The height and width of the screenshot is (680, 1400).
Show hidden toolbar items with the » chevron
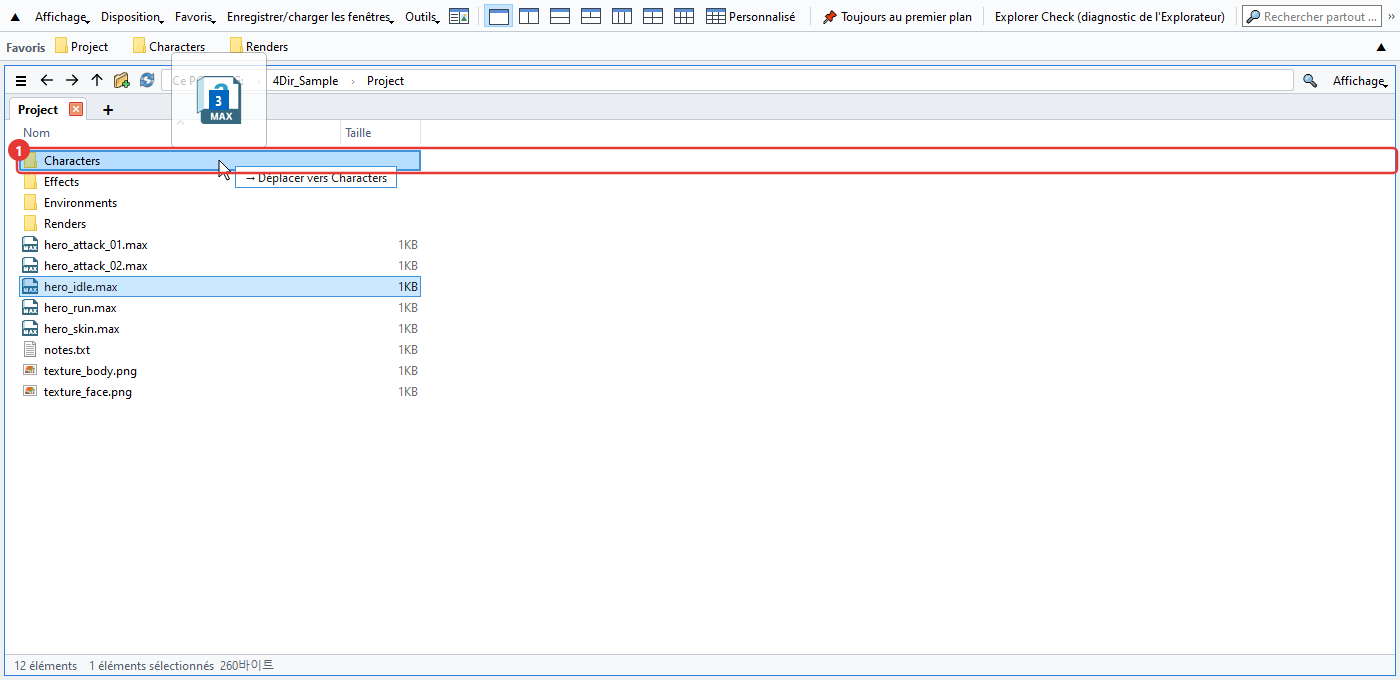[x=1390, y=16]
